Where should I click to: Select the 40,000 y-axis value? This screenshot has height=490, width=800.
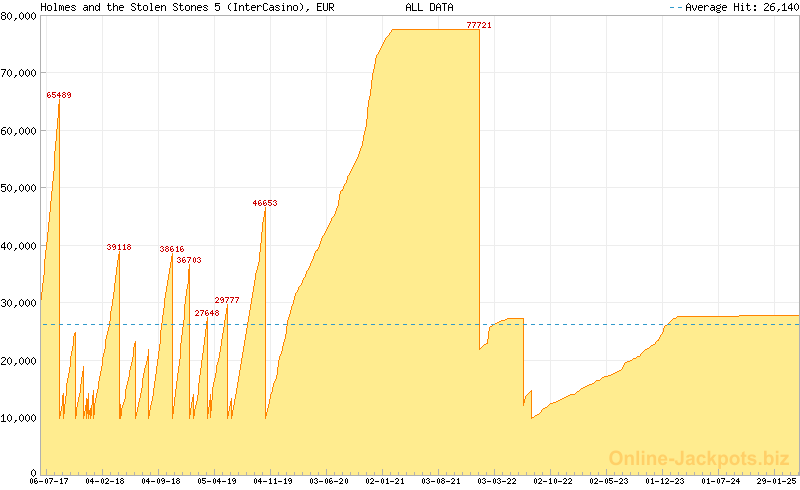(x=19, y=245)
